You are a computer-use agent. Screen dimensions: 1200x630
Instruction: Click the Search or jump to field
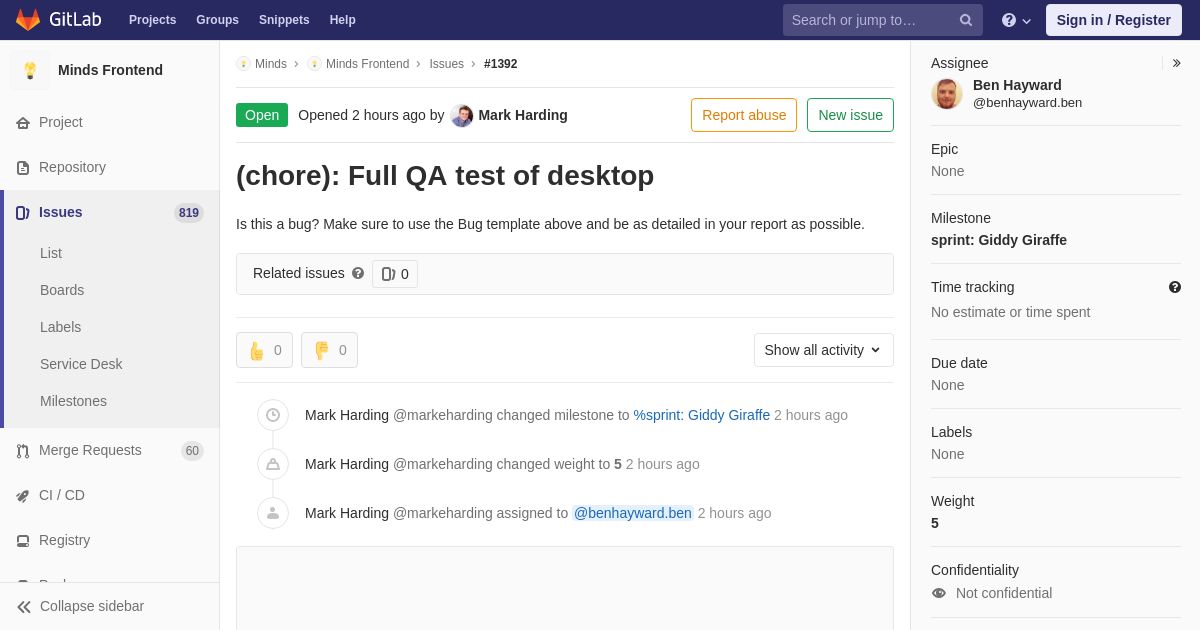tap(870, 20)
